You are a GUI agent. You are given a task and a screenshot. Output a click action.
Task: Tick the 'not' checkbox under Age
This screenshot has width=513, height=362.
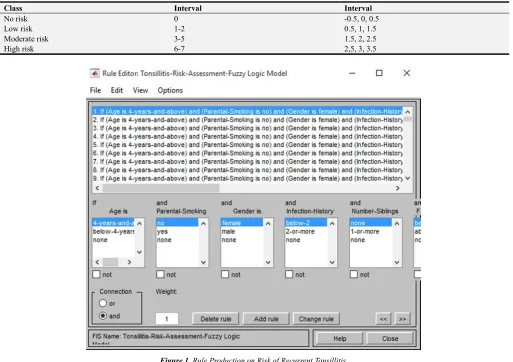(x=96, y=274)
